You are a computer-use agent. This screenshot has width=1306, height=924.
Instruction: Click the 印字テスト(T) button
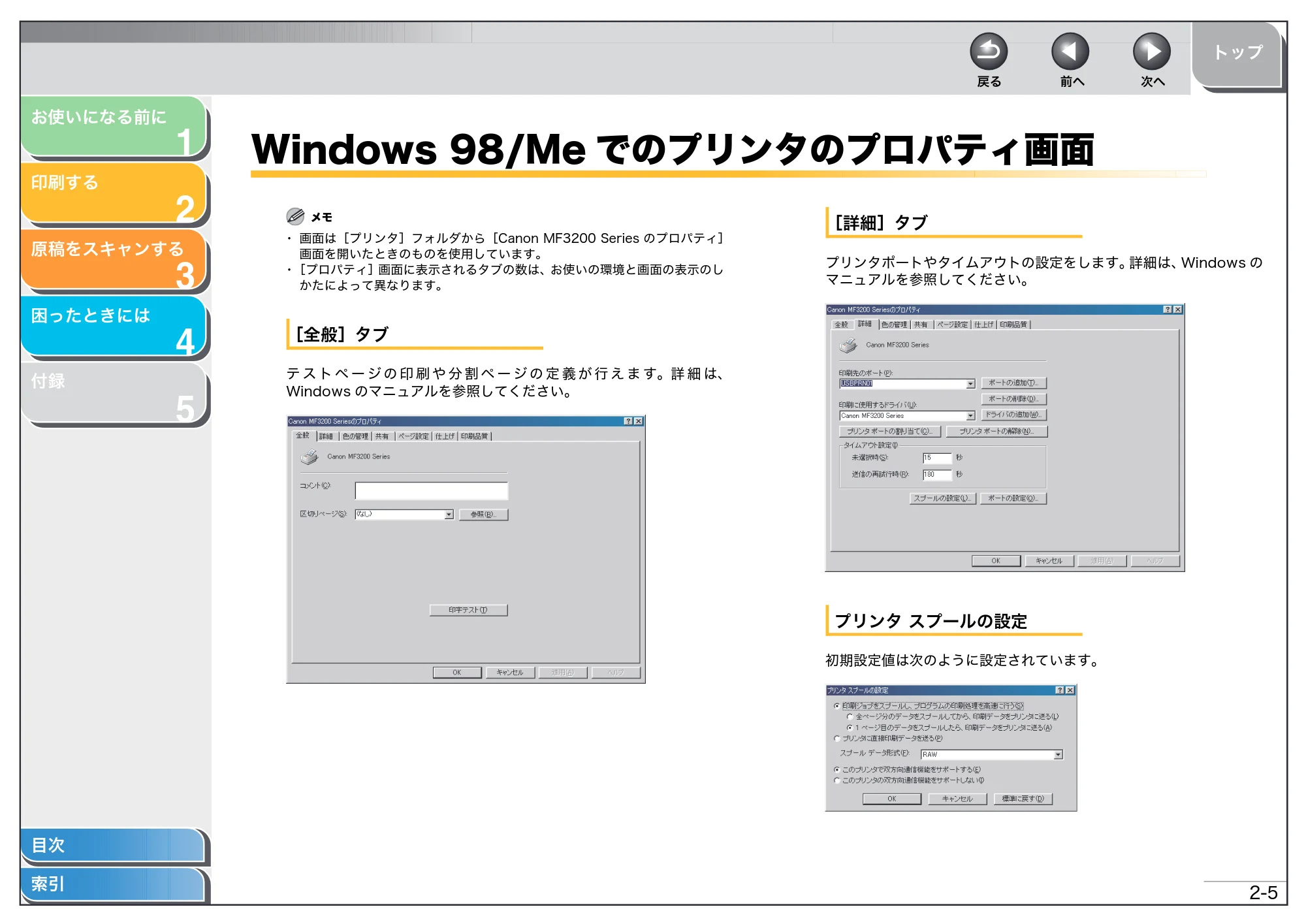point(468,610)
